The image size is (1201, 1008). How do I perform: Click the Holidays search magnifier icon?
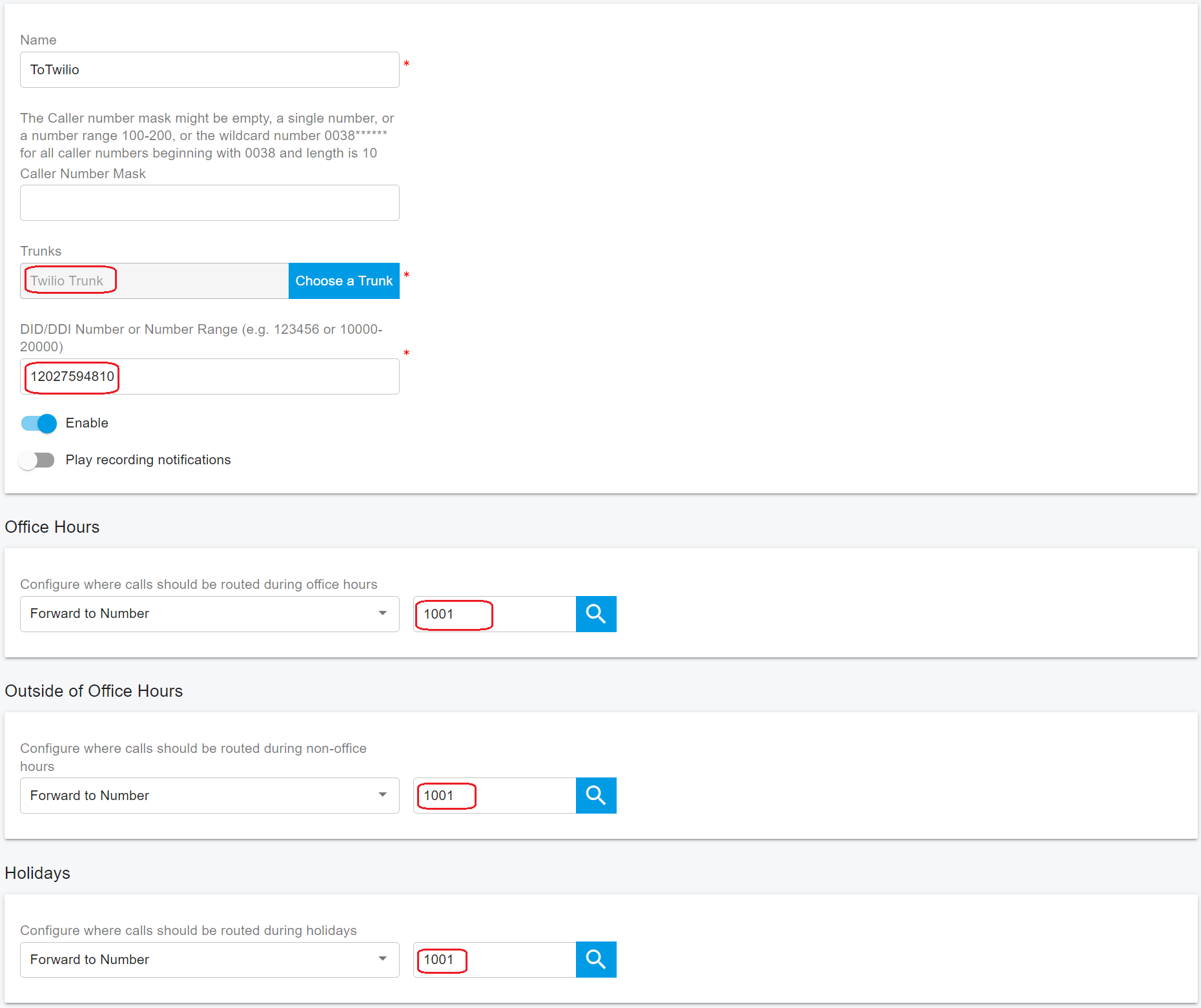[595, 960]
